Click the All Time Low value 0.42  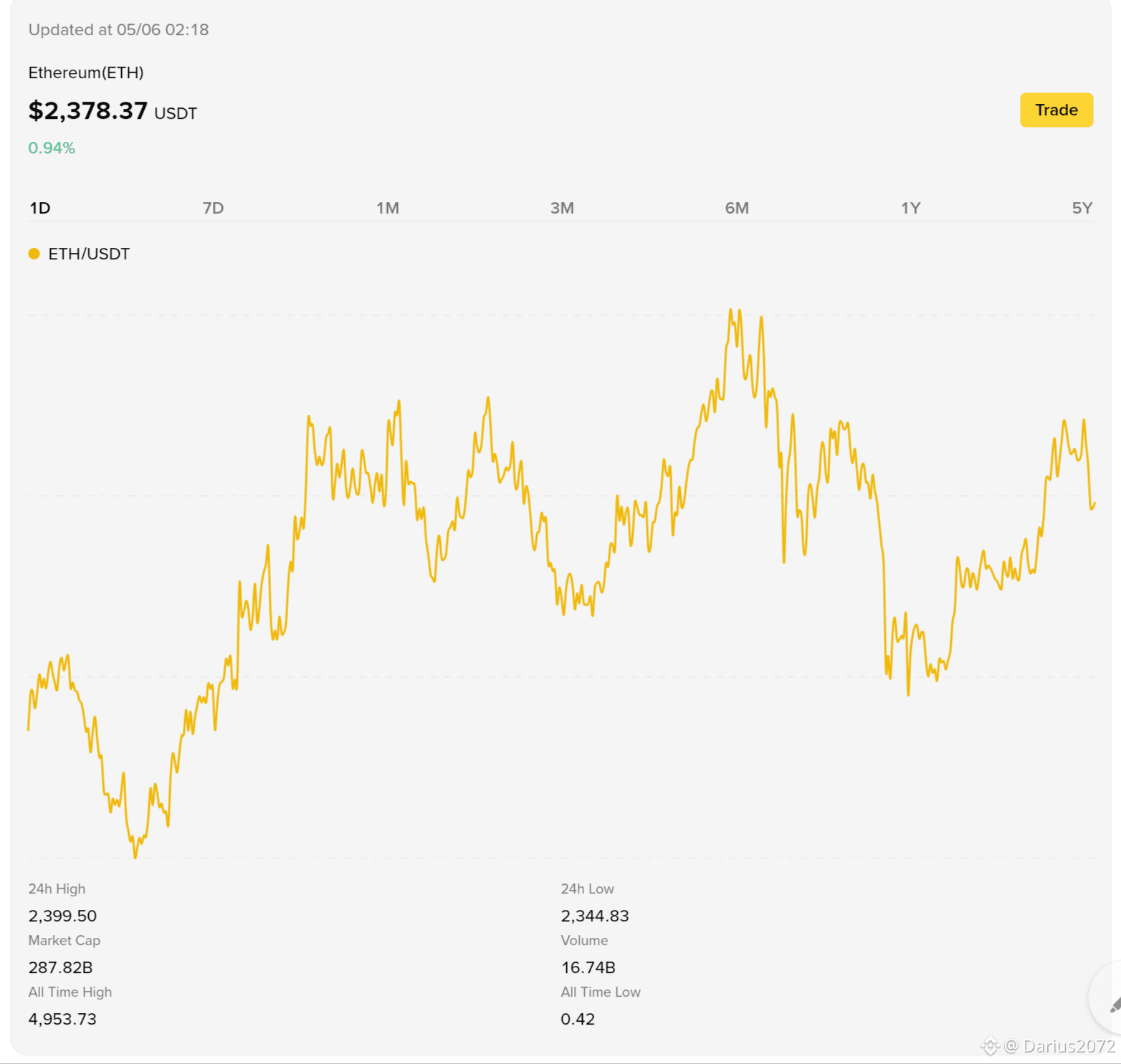(x=578, y=1019)
